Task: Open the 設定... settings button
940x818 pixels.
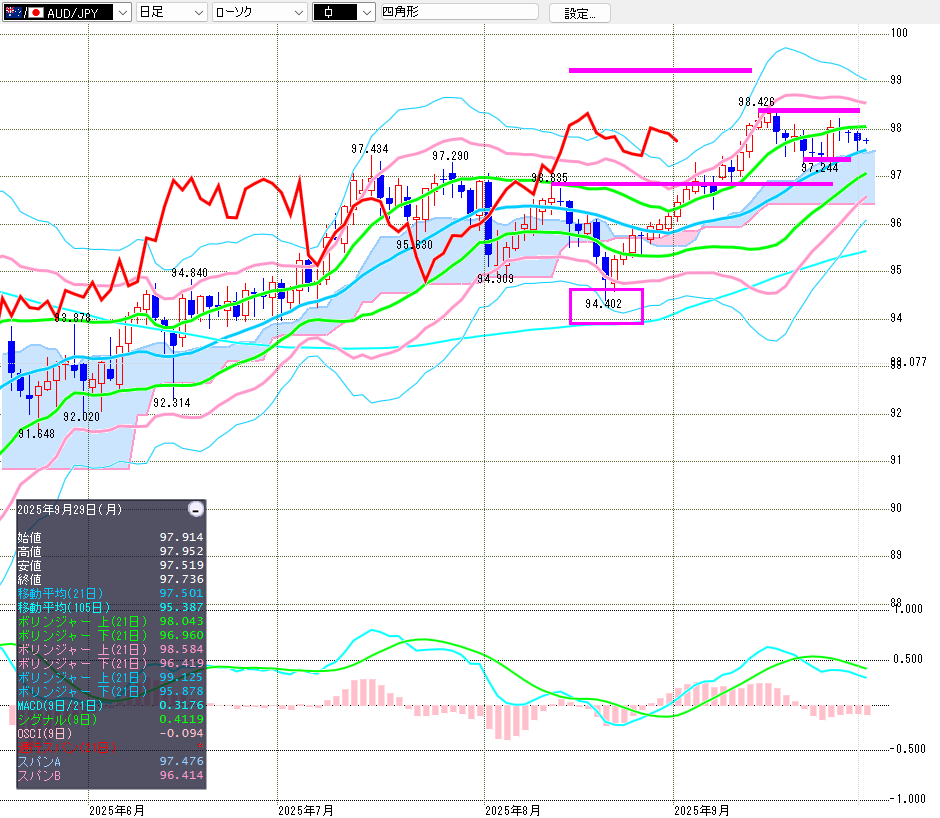Action: pyautogui.click(x=580, y=13)
